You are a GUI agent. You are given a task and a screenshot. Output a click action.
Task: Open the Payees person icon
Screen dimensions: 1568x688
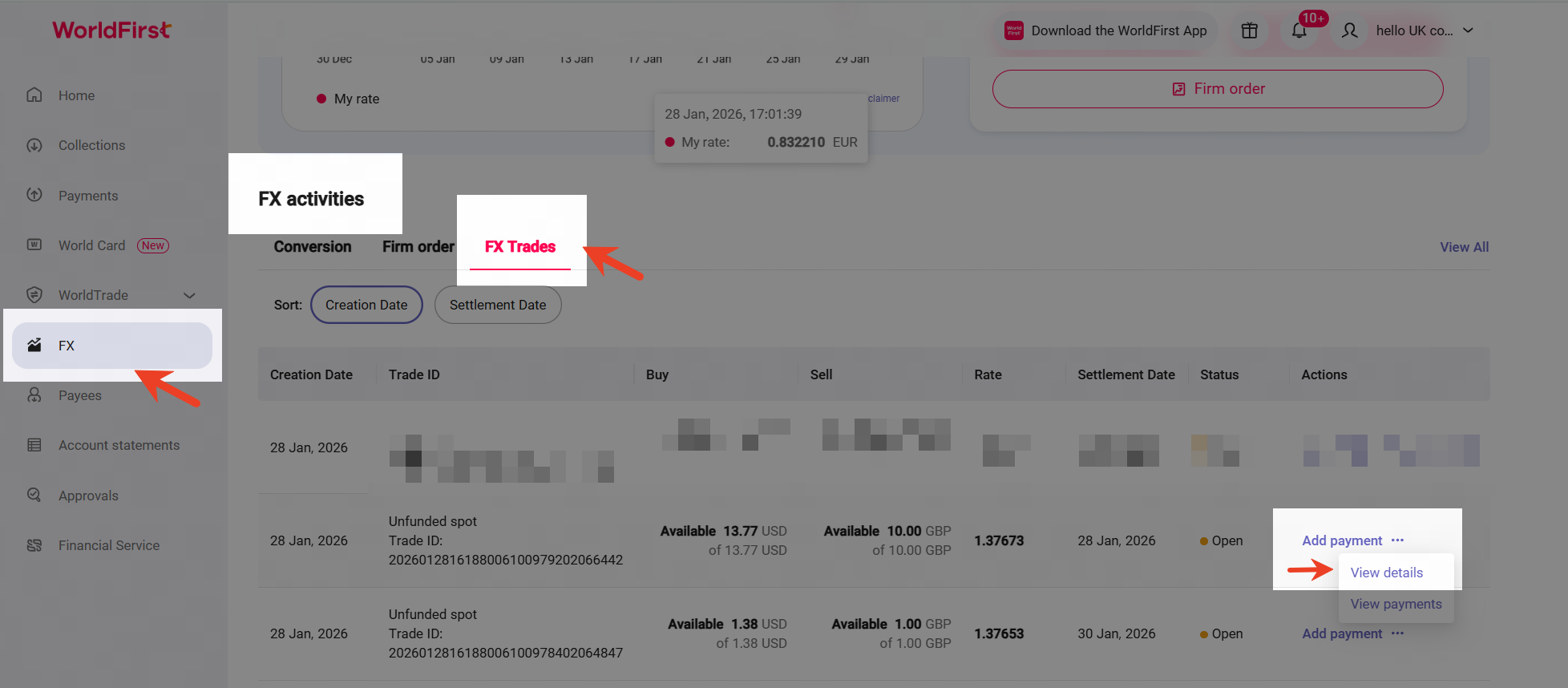[x=34, y=395]
